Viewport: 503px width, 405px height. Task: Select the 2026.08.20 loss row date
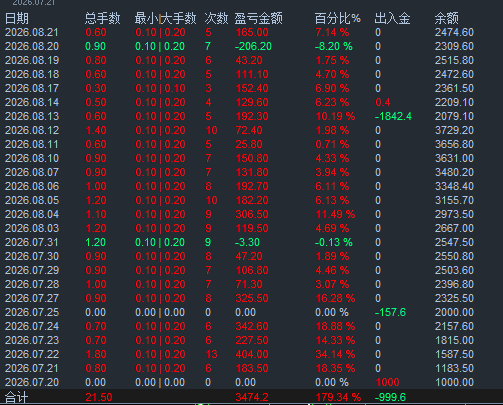click(x=32, y=46)
